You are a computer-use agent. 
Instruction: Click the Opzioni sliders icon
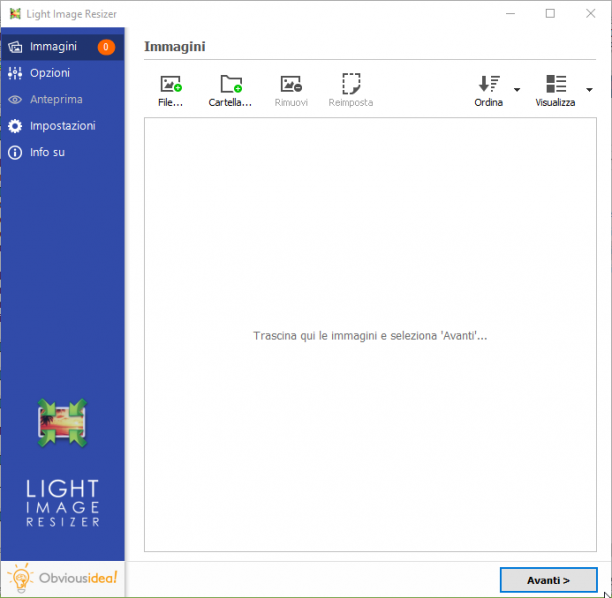15,73
